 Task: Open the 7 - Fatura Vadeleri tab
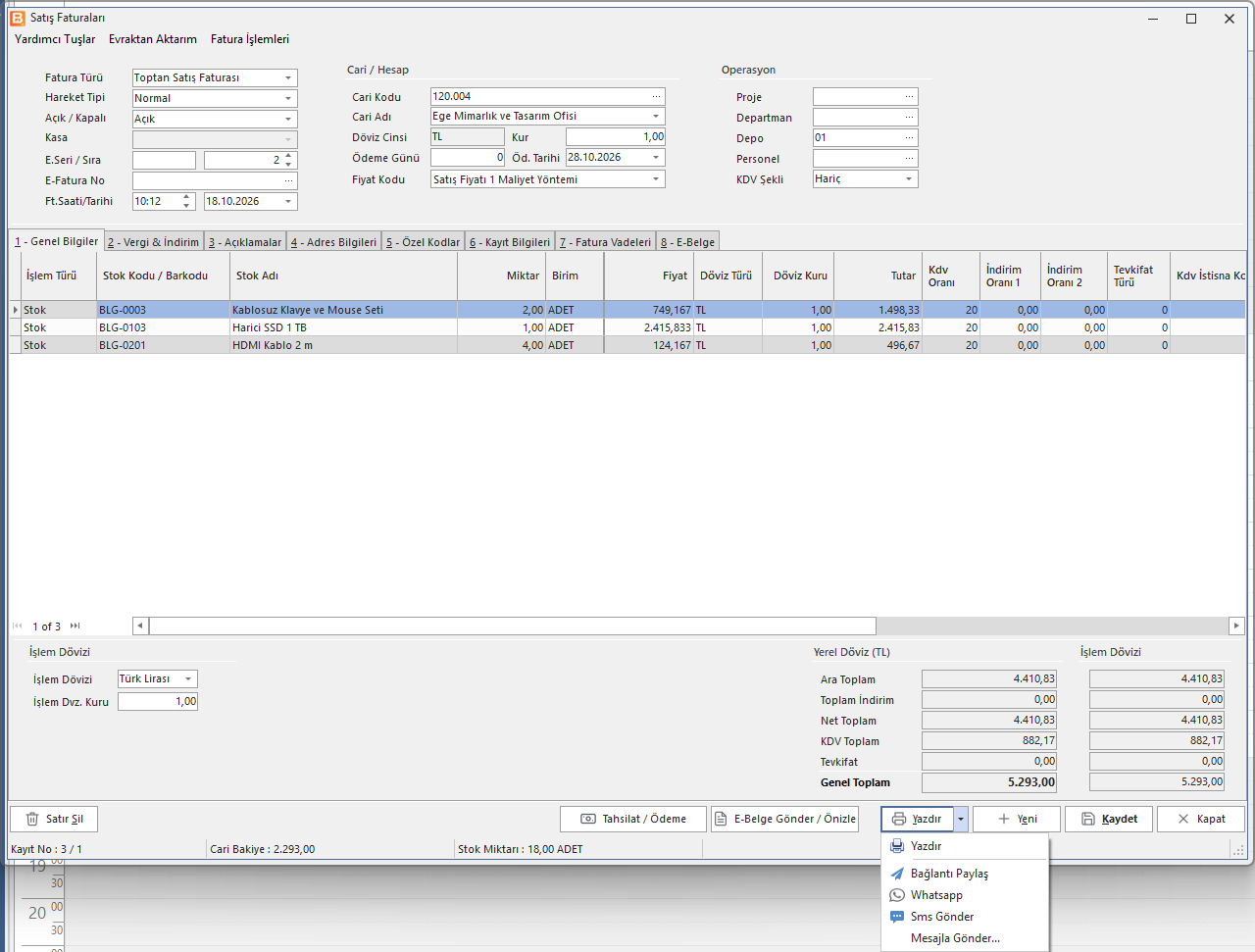[606, 242]
